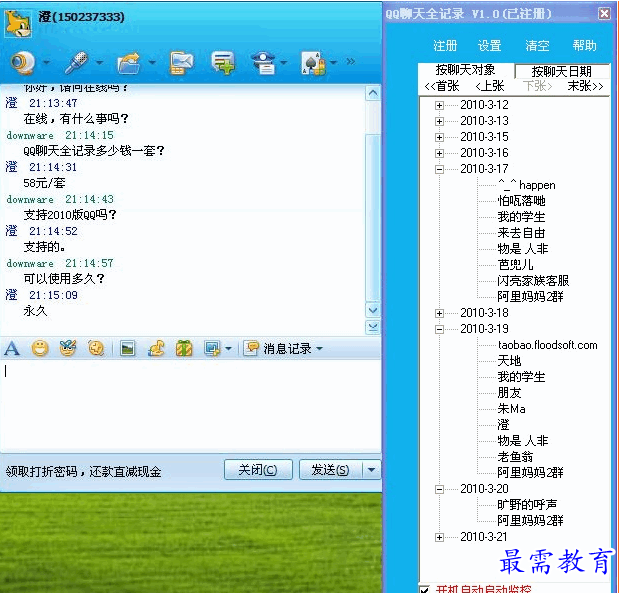Select 旷野的呼声 under 2010-3-20
Image resolution: width=621 pixels, height=593 pixels.
(527, 505)
